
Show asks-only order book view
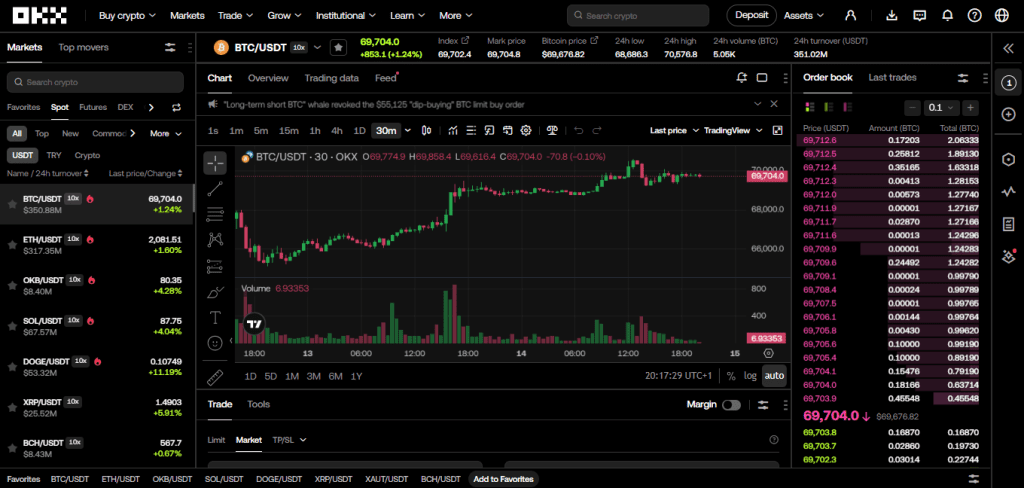pos(847,106)
